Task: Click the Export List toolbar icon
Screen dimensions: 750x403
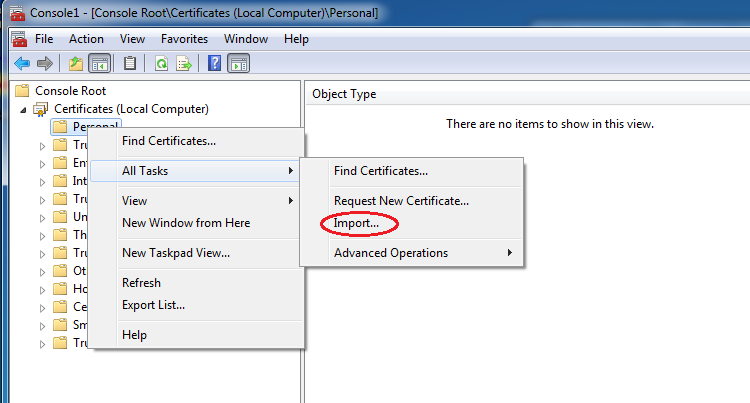Action: click(184, 63)
